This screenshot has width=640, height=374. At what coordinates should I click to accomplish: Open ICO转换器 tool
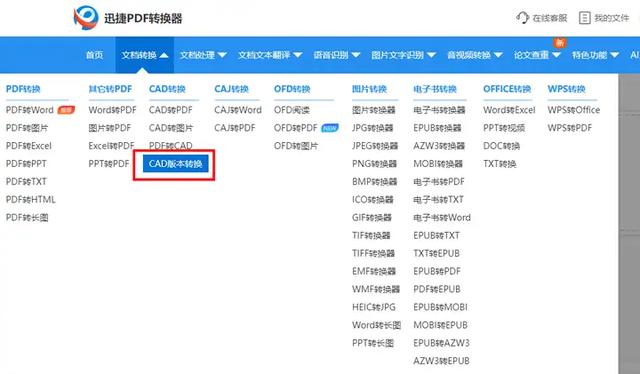373,200
